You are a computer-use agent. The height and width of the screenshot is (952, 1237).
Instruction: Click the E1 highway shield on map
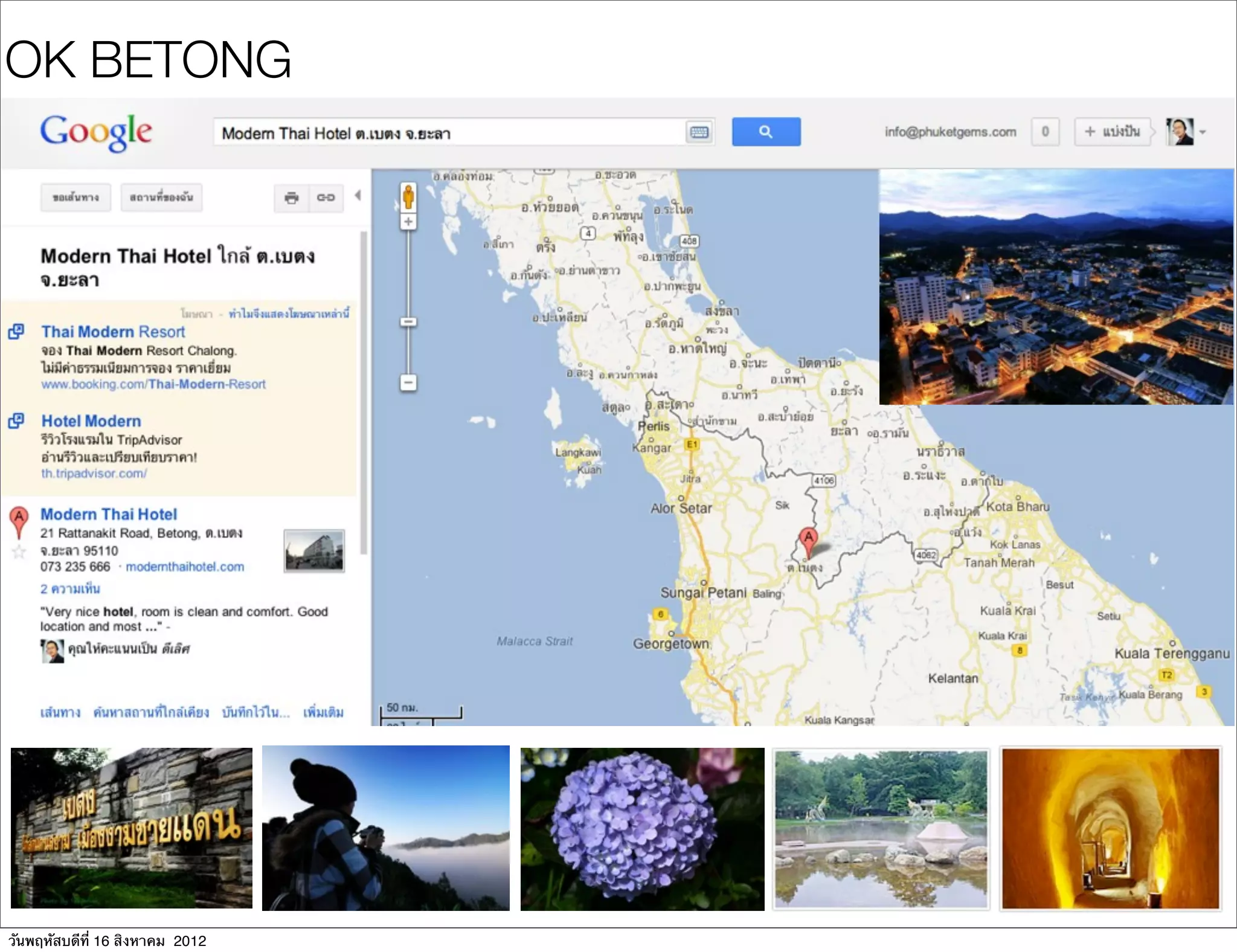[692, 445]
